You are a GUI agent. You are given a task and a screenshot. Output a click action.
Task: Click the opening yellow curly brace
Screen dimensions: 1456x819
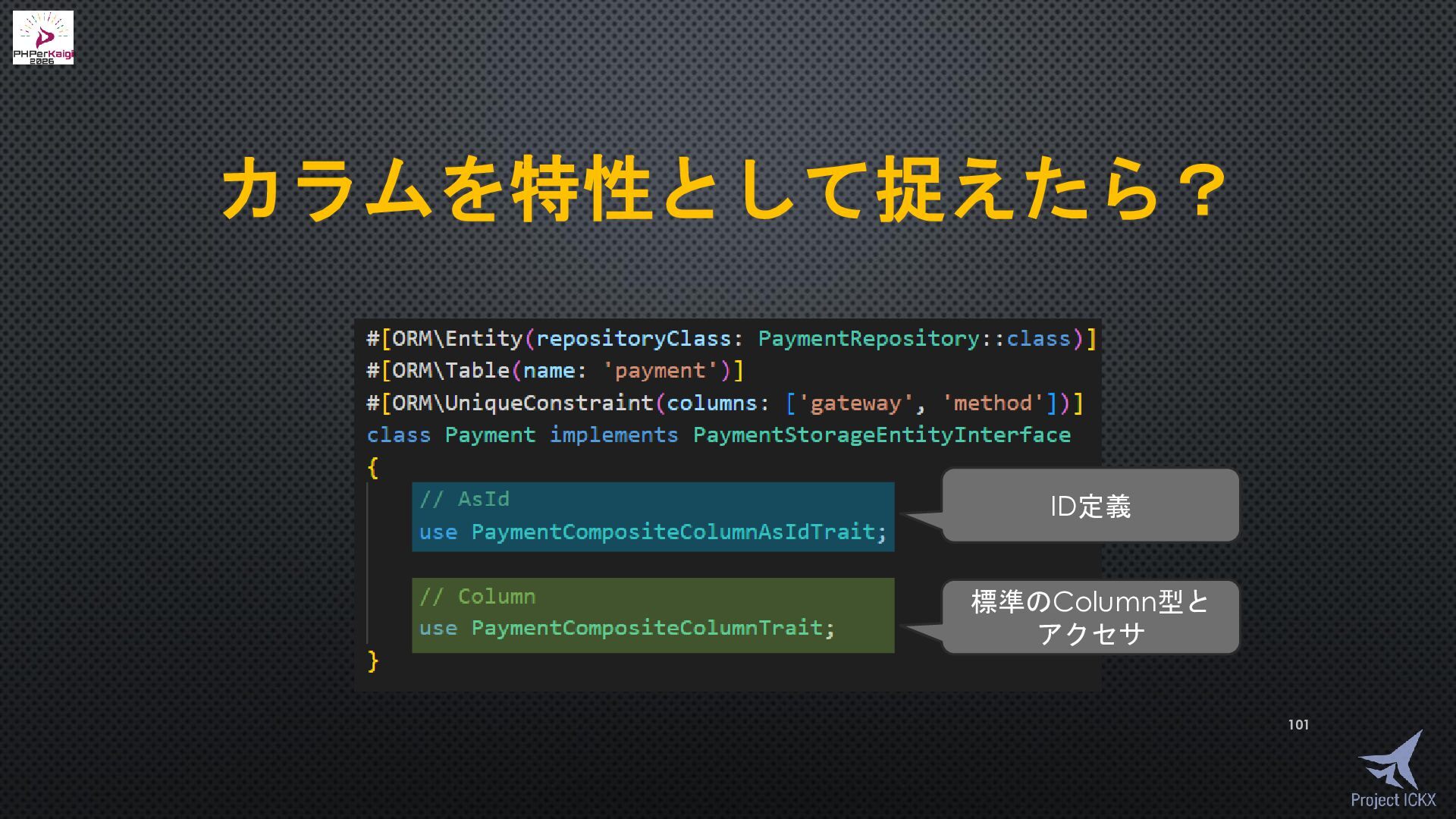372,467
